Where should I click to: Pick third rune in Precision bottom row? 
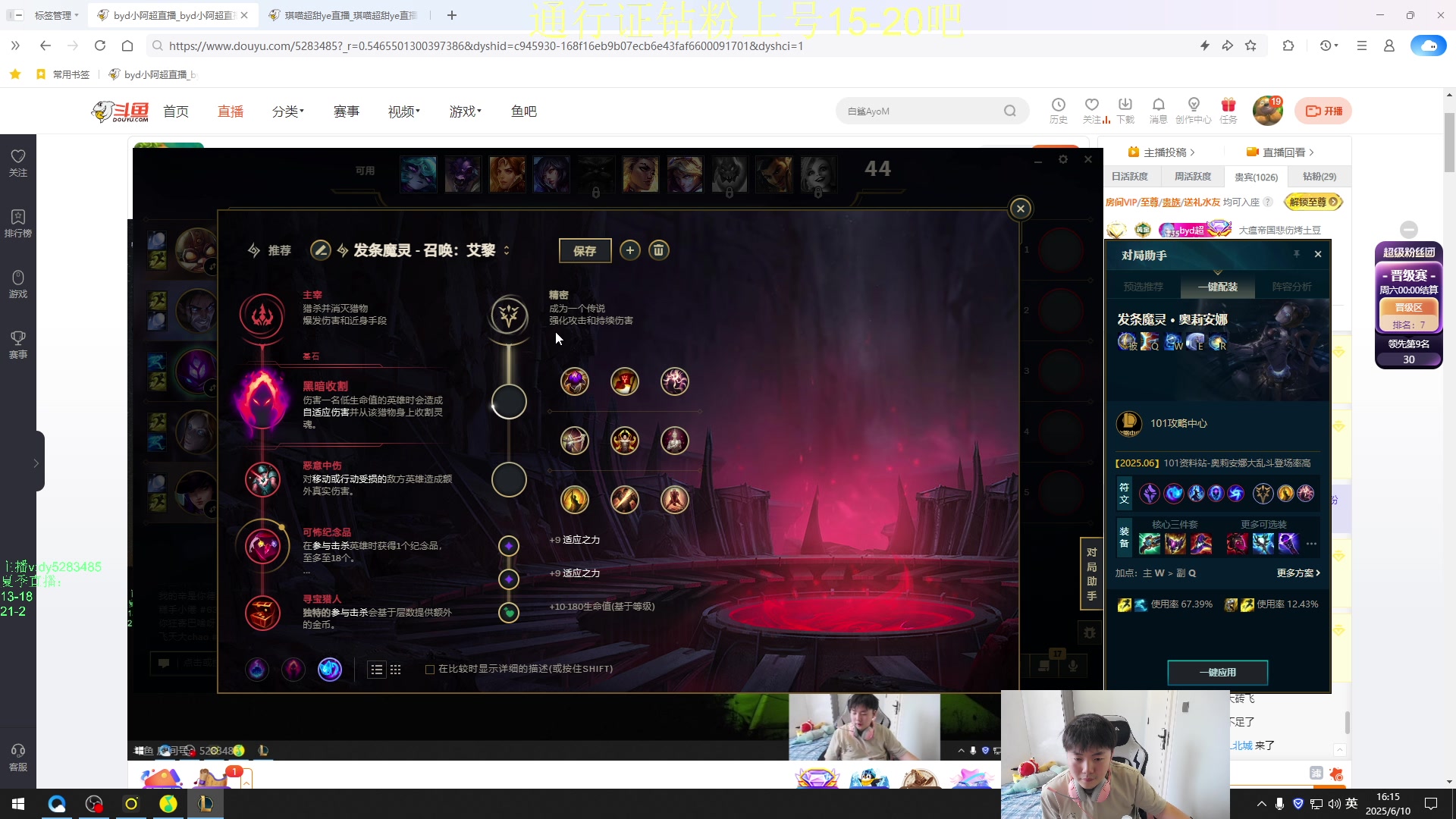point(675,500)
